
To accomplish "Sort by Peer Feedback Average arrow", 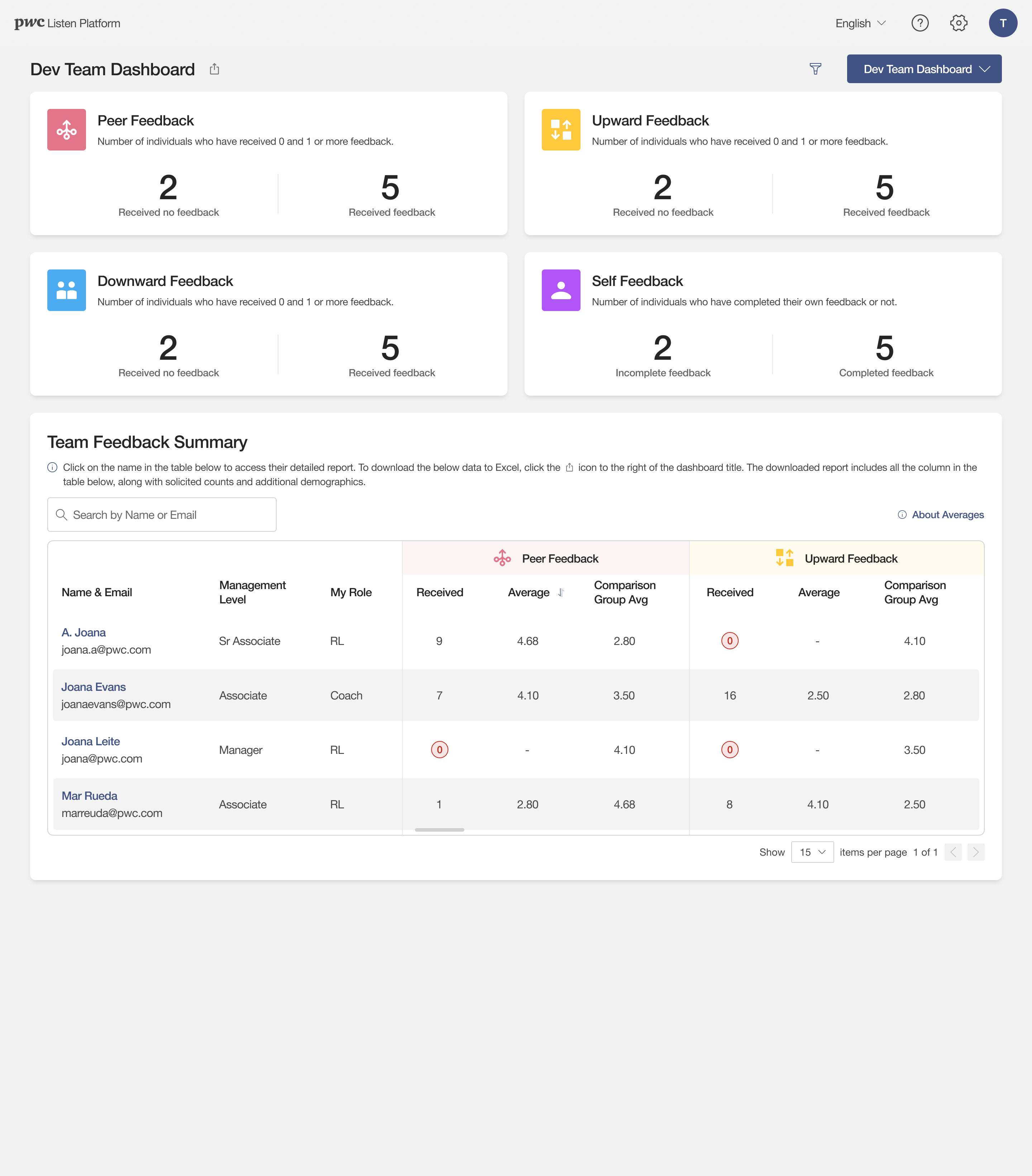I will click(561, 592).
